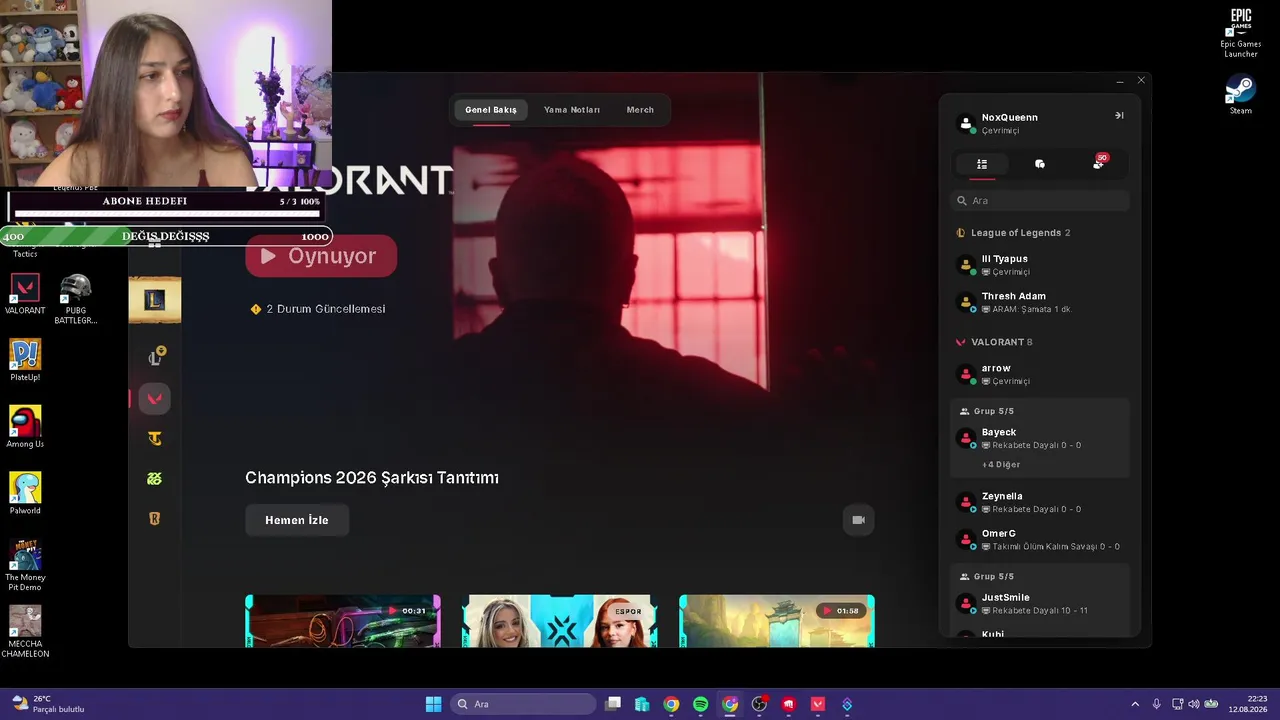1280x720 pixels.
Task: Collapse the friends panel with arrow icon
Action: (1119, 116)
